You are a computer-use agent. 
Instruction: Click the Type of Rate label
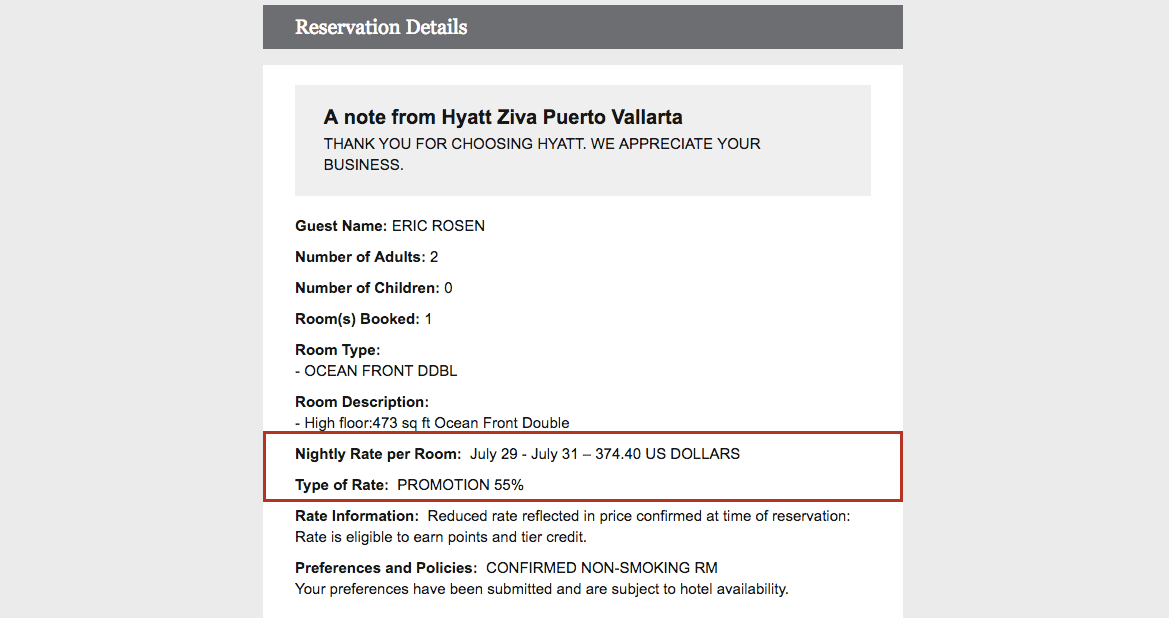341,485
